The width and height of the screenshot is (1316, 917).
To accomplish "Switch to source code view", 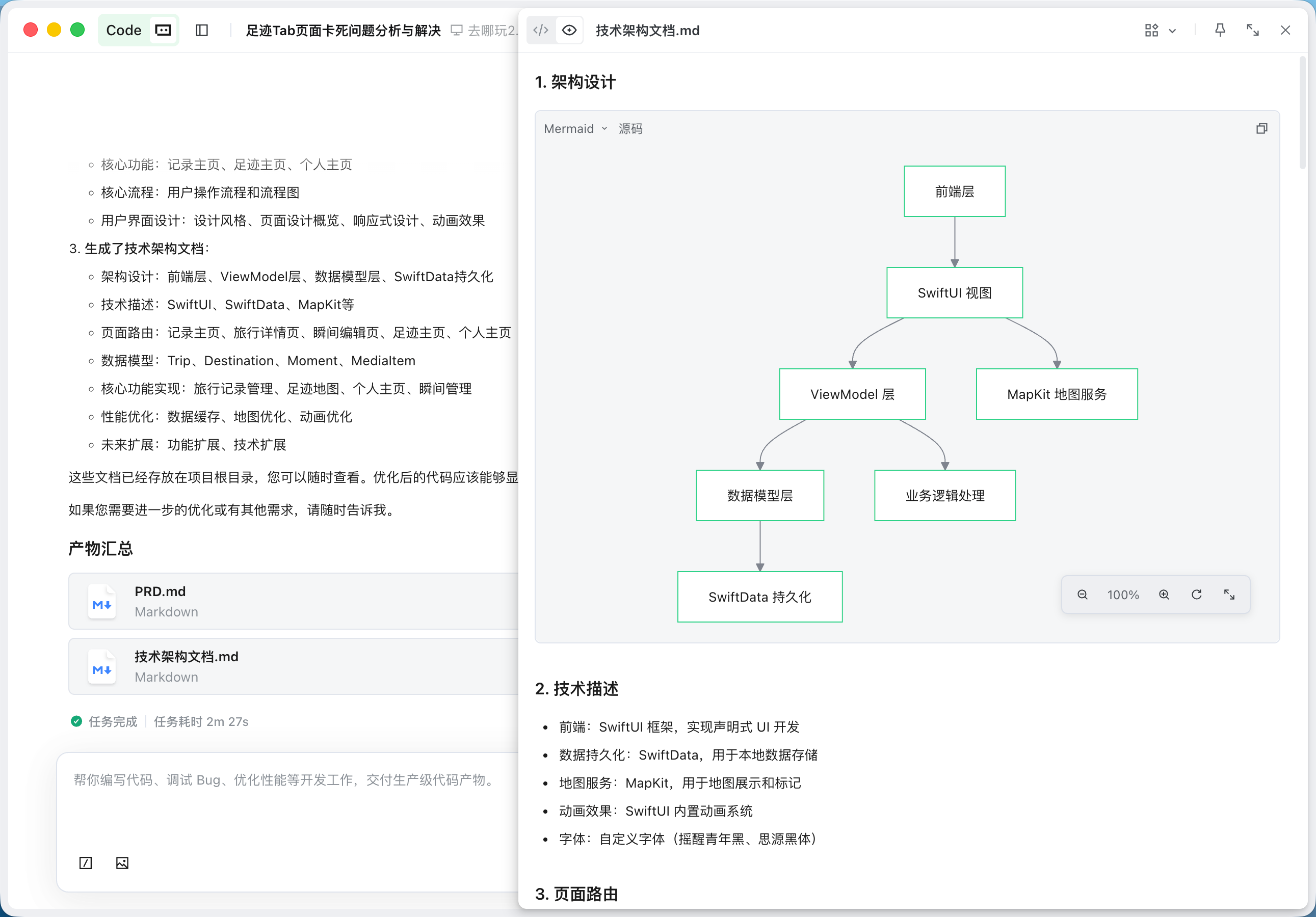I will (540, 31).
